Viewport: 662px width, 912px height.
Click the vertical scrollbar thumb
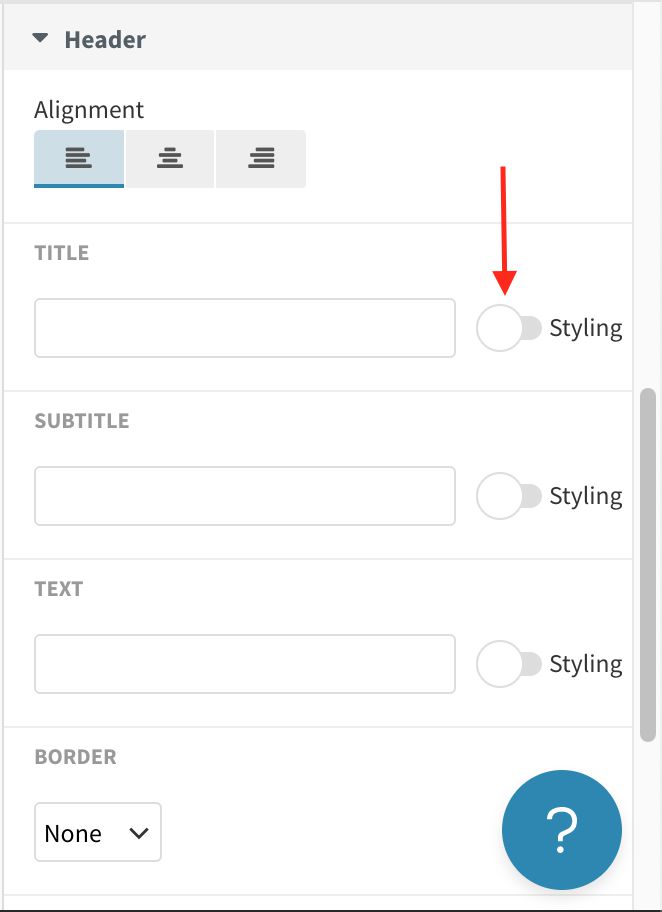point(648,565)
